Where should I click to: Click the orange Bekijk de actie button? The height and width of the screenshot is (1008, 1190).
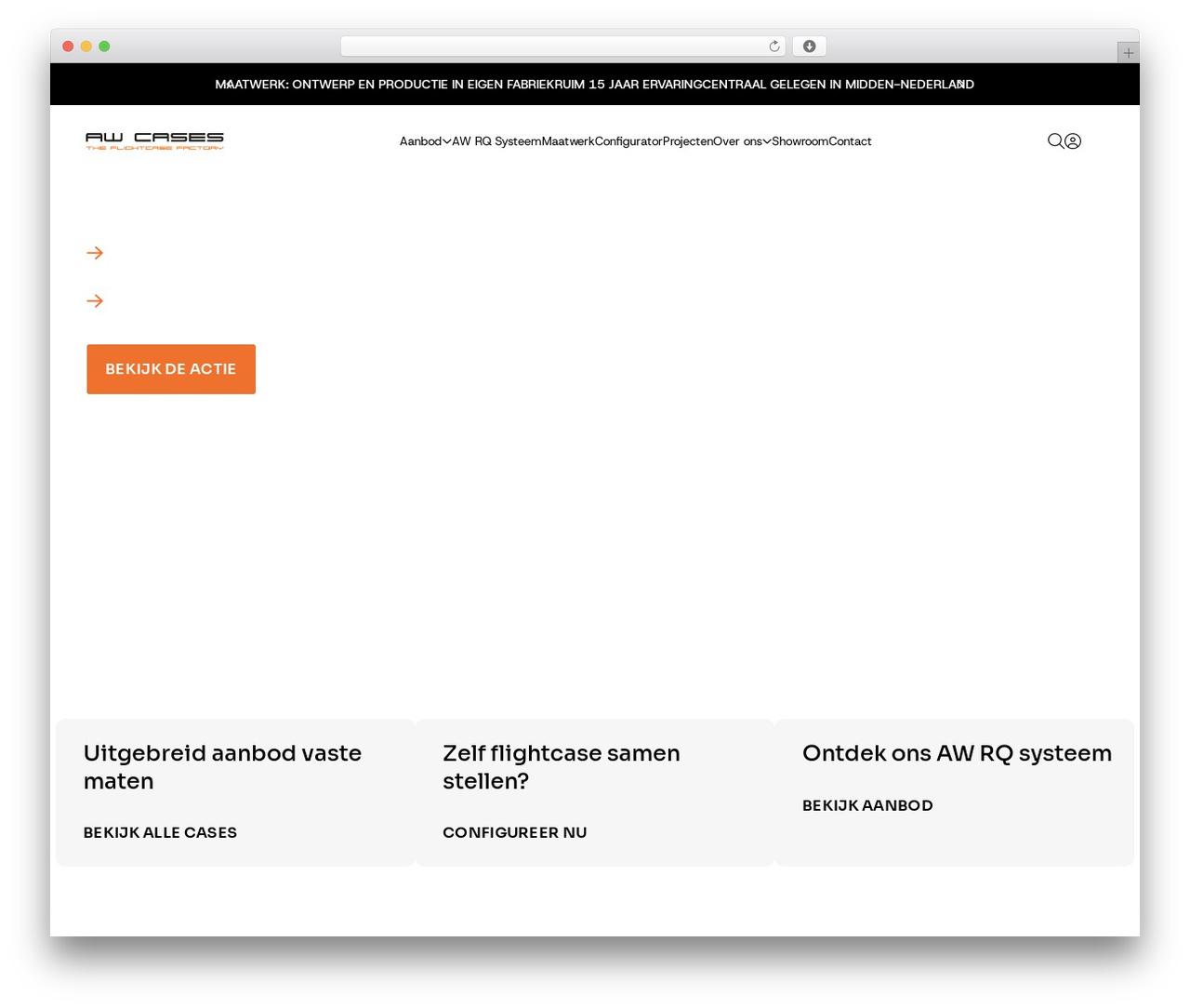(x=171, y=369)
